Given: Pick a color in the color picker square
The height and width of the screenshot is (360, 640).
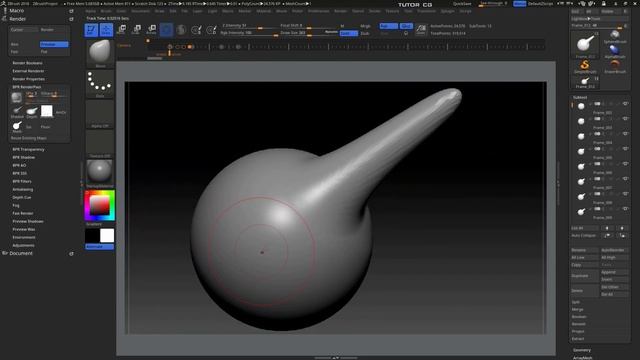Looking at the screenshot, I should (x=100, y=205).
